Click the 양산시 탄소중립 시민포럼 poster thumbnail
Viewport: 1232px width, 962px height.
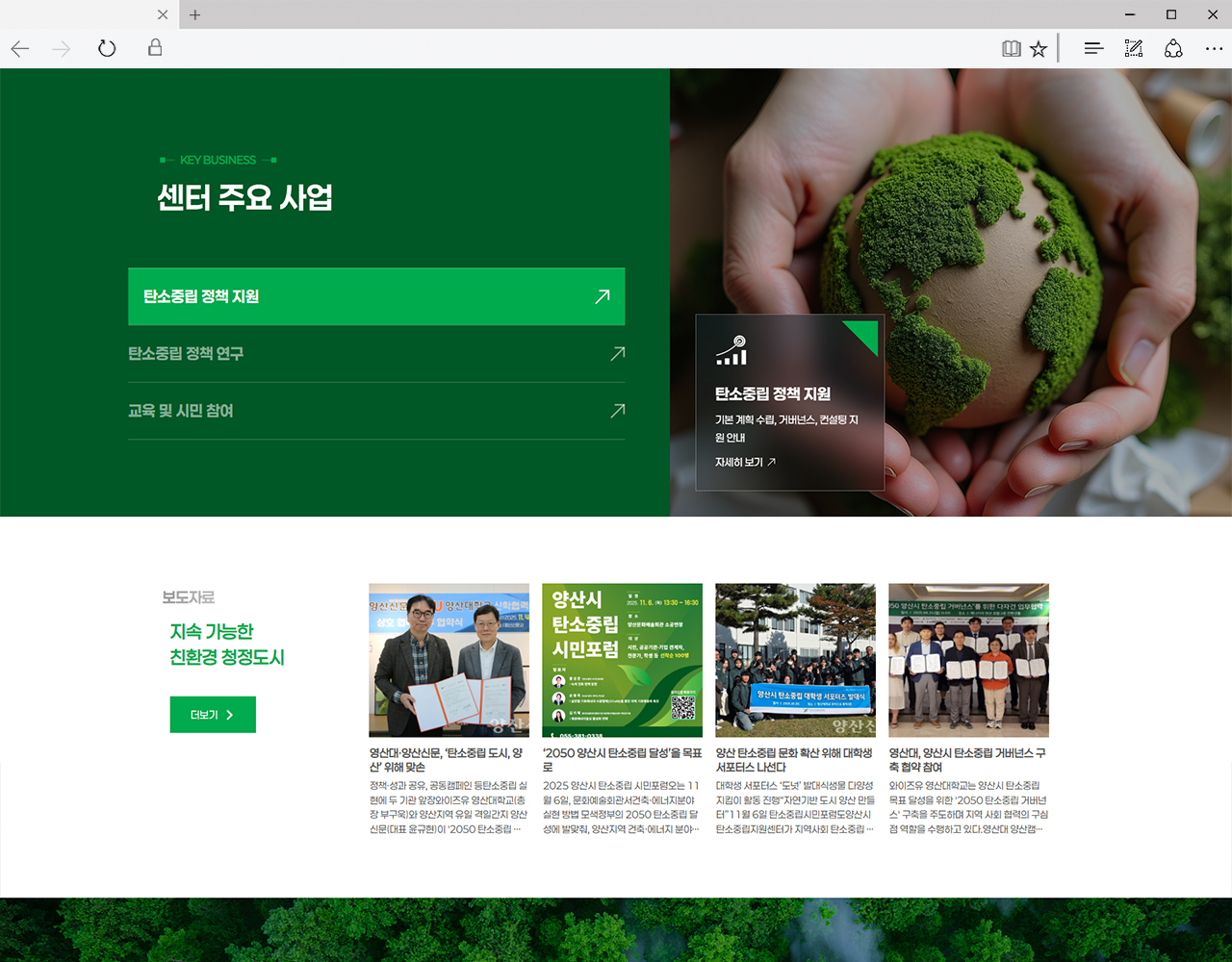pos(622,660)
